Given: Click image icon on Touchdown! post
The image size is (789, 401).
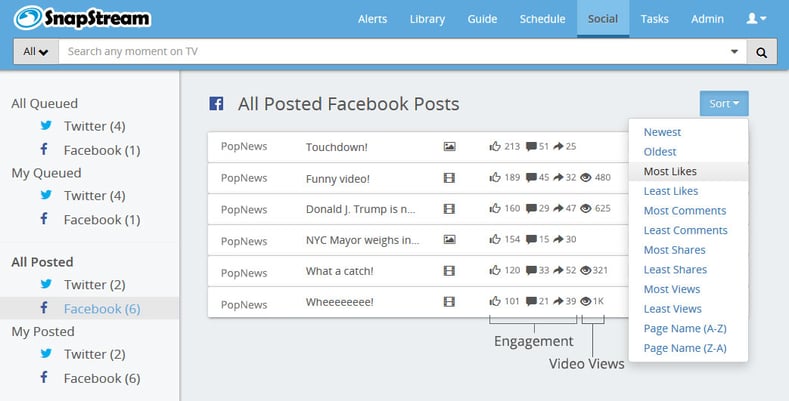Looking at the screenshot, I should 449,147.
